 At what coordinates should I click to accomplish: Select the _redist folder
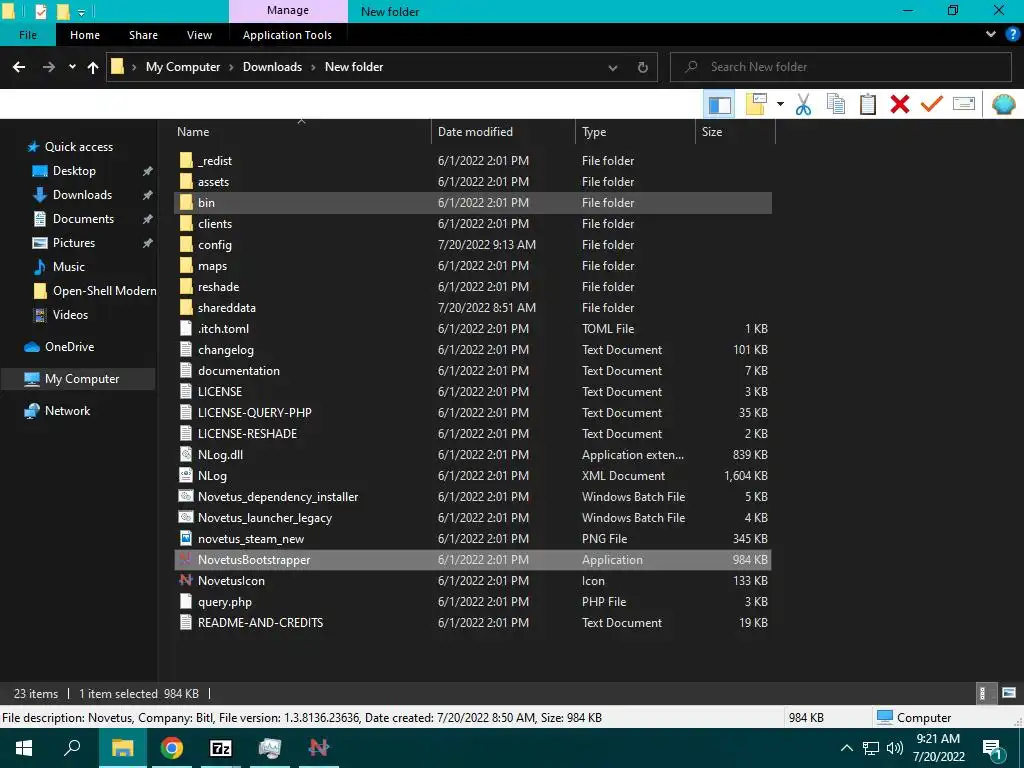(x=473, y=161)
